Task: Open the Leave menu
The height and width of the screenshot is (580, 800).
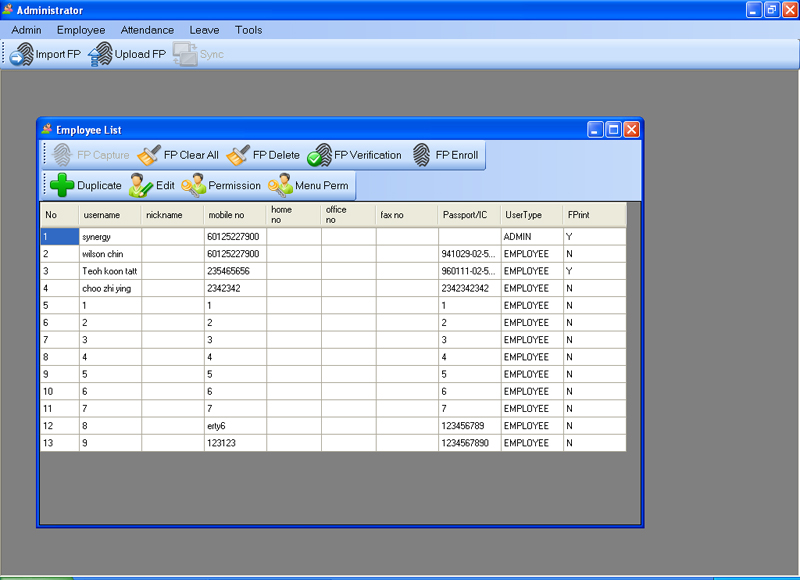Action: [205, 30]
